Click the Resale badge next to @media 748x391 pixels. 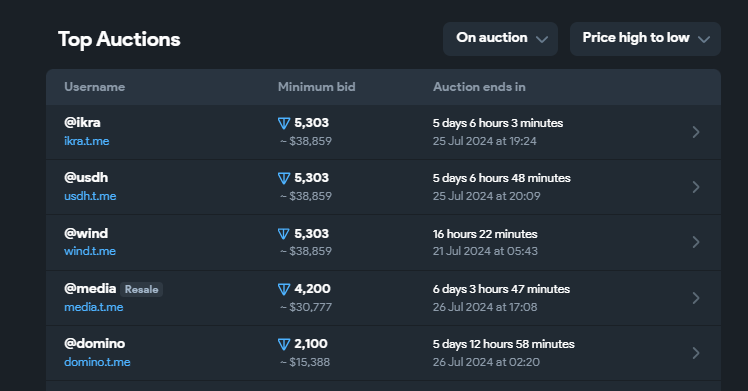point(142,289)
